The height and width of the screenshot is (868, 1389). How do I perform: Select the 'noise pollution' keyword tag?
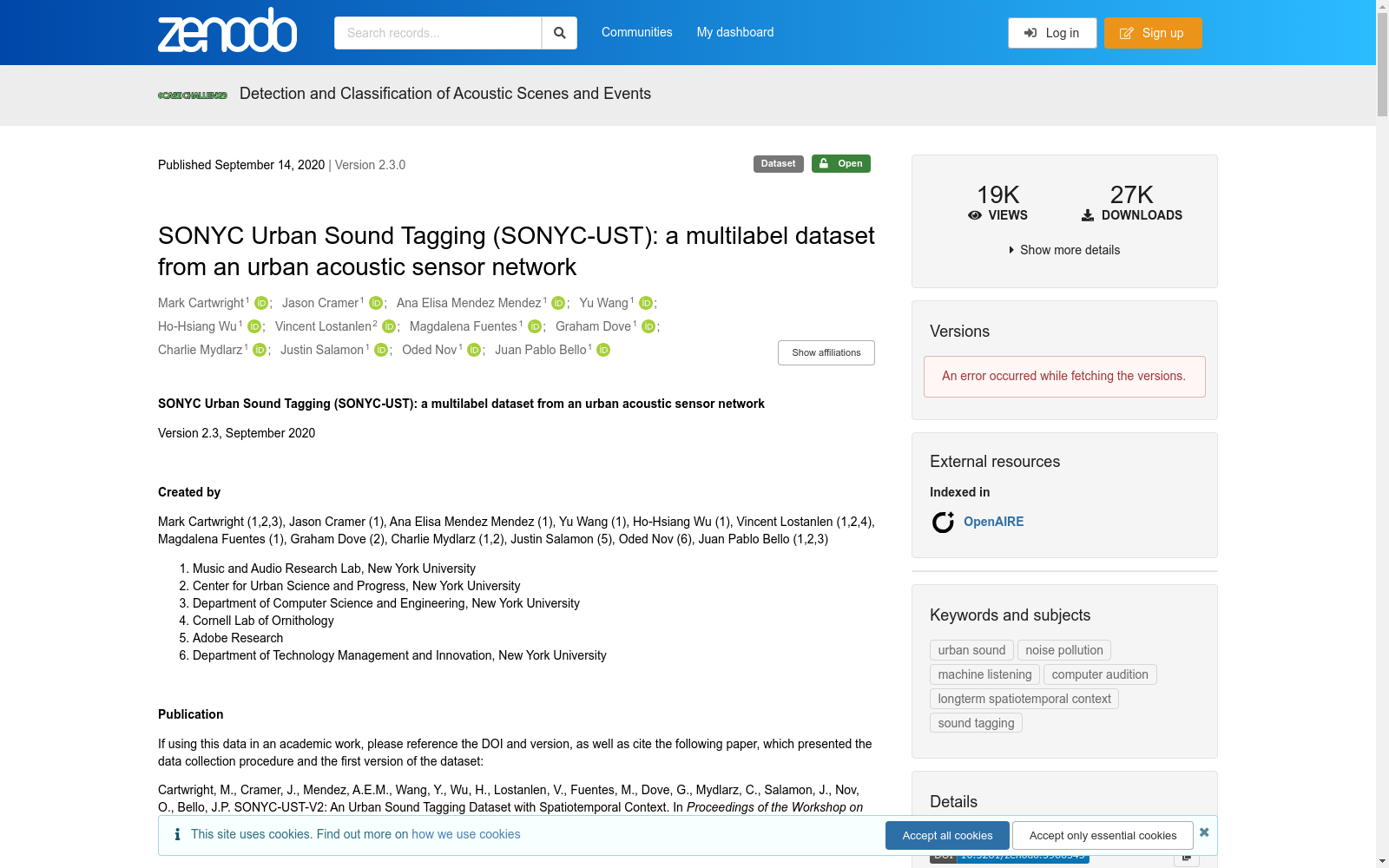(1063, 650)
